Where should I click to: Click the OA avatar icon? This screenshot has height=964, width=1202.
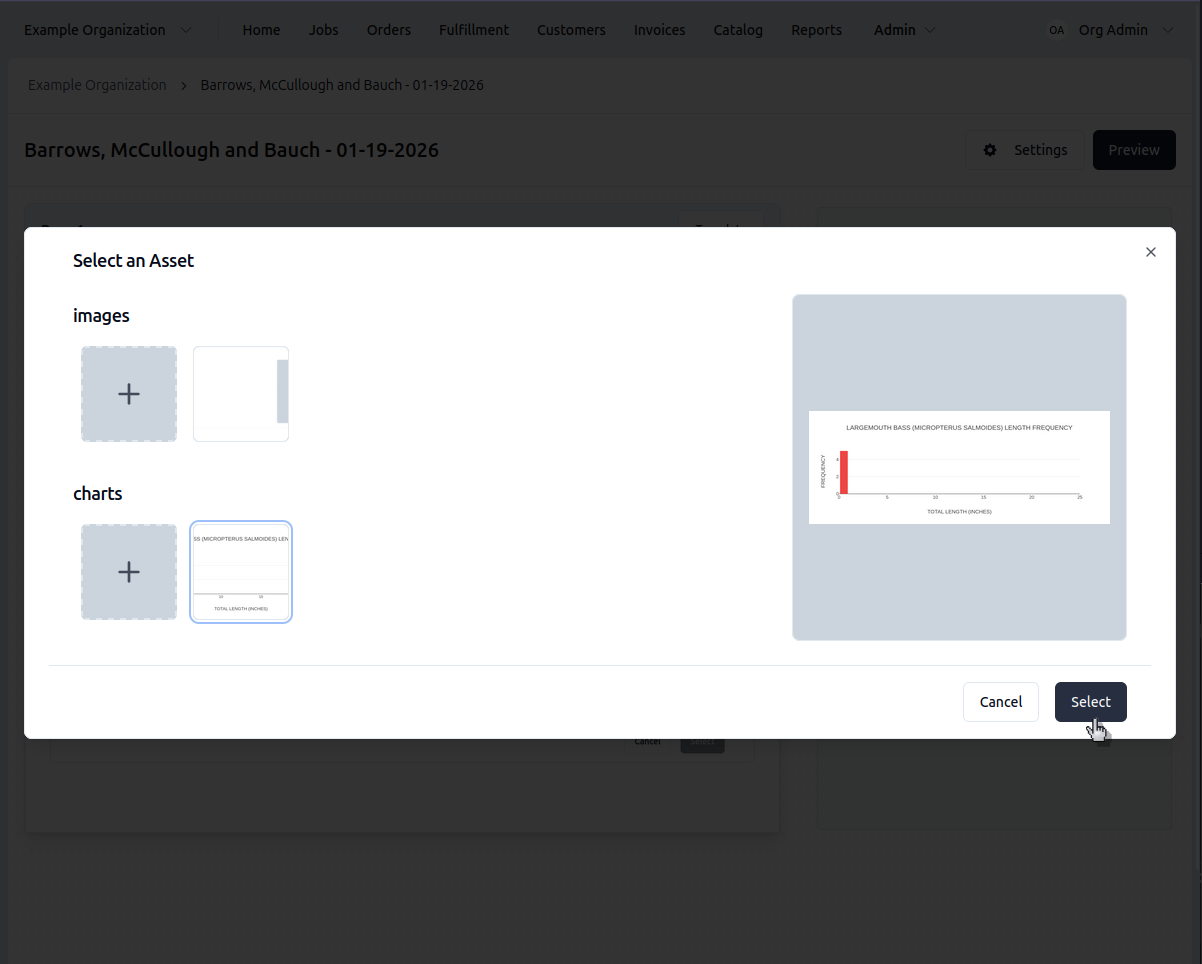pyautogui.click(x=1056, y=30)
